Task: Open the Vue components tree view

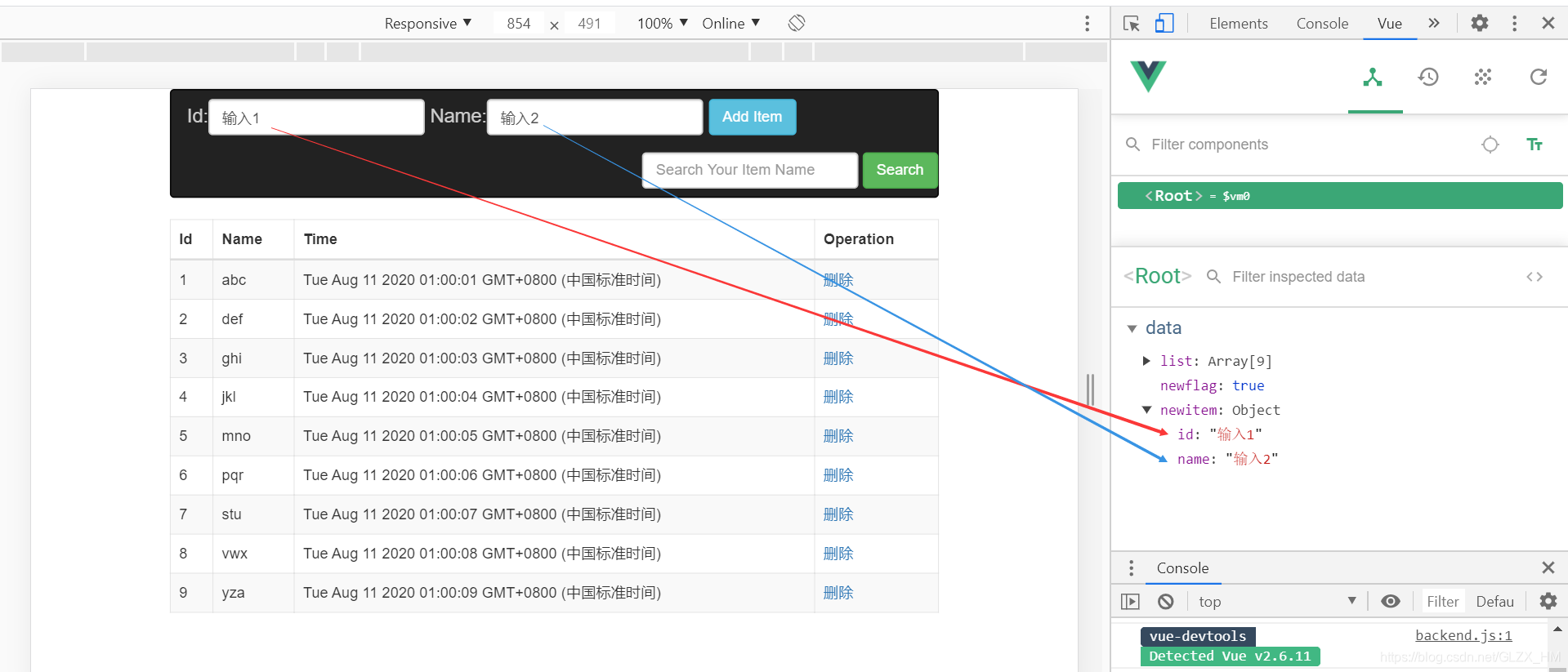Action: pyautogui.click(x=1373, y=78)
